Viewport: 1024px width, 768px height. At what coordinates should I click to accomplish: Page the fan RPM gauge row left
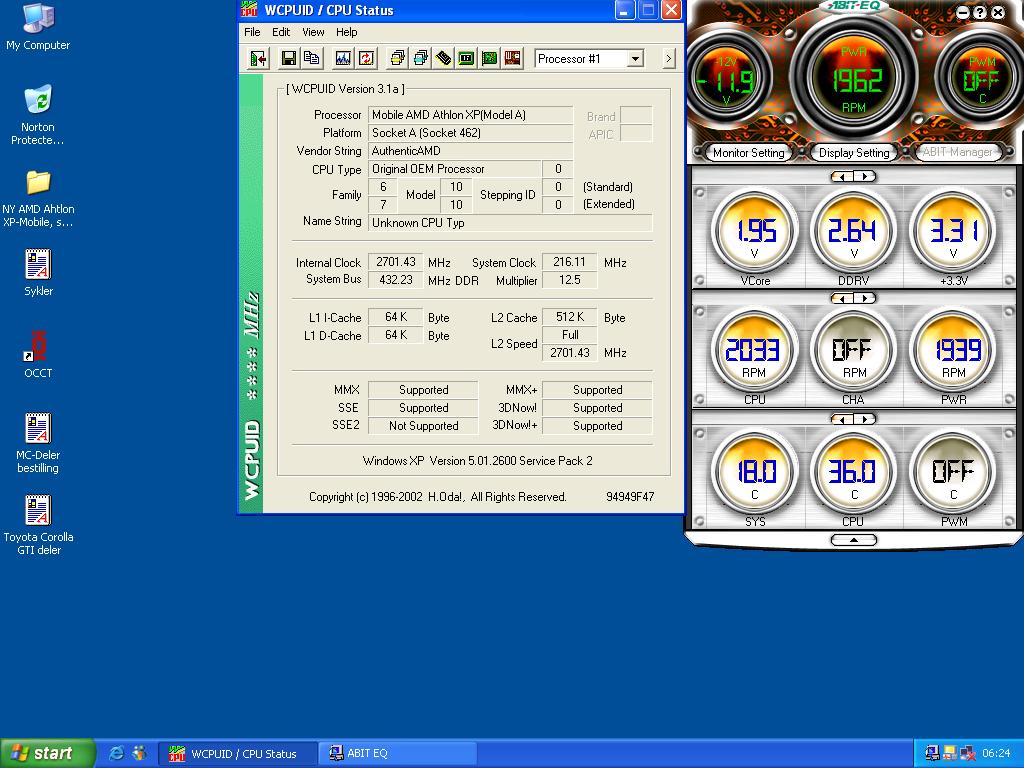(842, 298)
